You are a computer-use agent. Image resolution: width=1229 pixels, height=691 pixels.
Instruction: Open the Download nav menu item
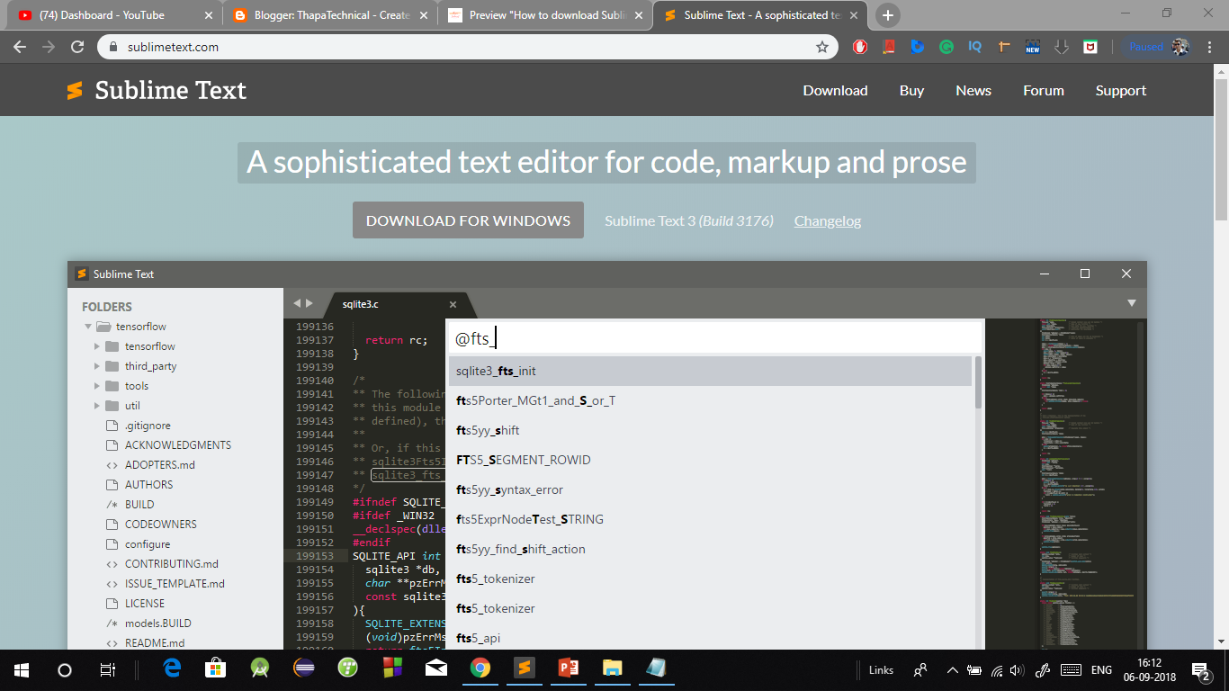(835, 90)
